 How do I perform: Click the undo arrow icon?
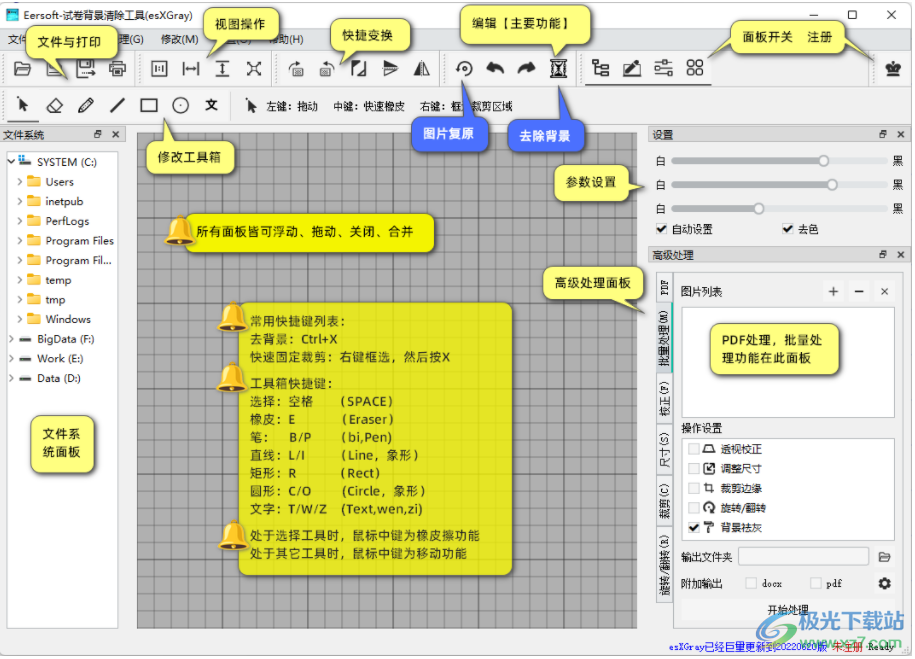pos(495,69)
